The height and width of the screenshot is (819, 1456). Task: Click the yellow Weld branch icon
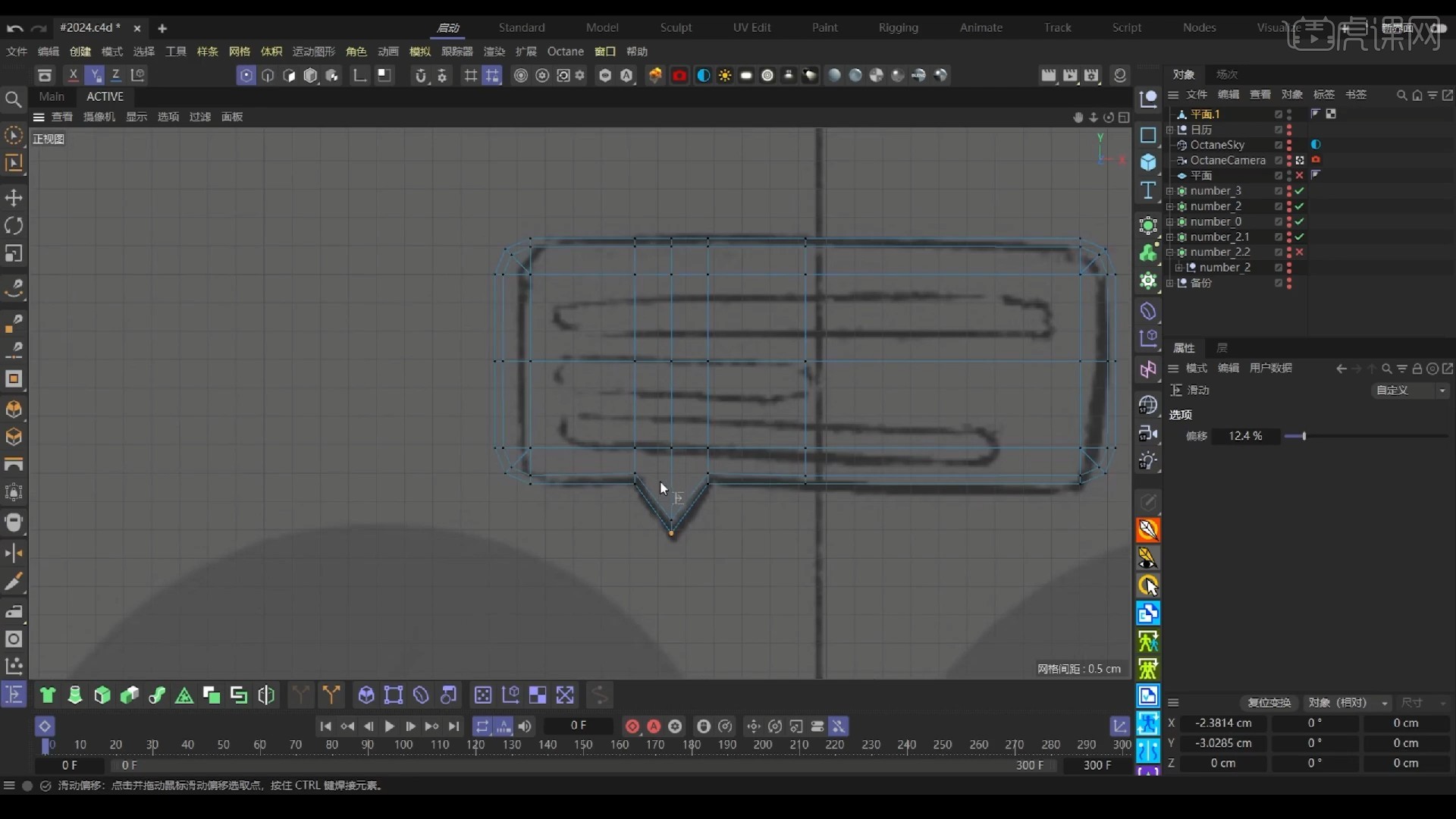coord(331,695)
